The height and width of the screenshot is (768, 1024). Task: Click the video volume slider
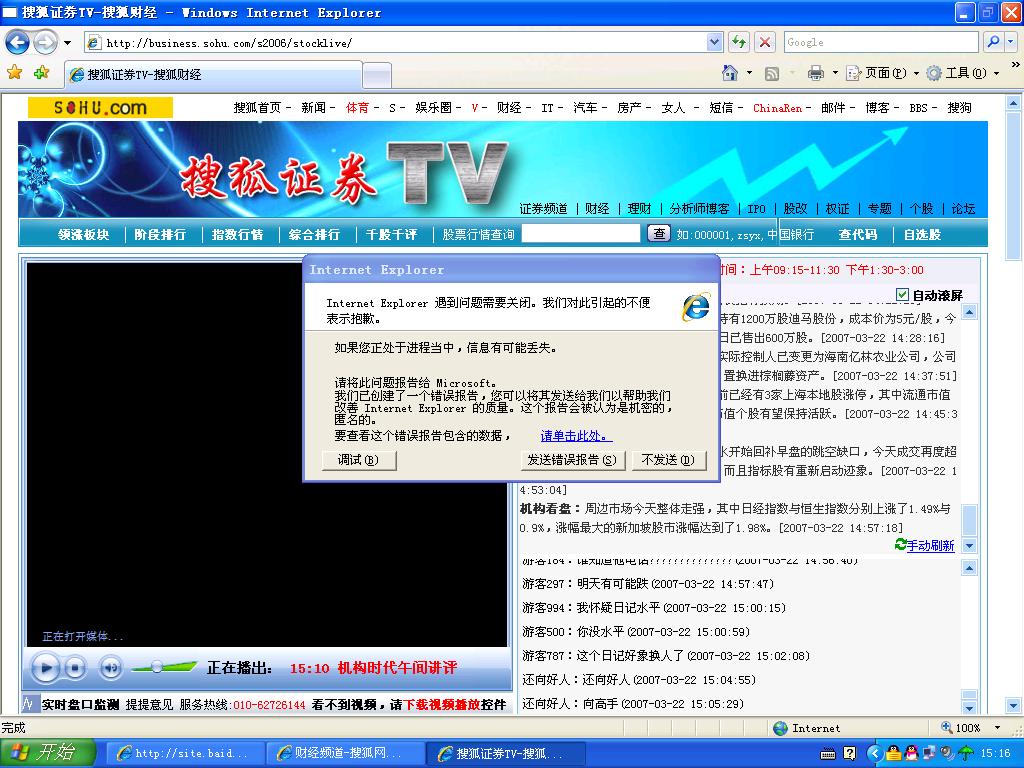tap(164, 667)
